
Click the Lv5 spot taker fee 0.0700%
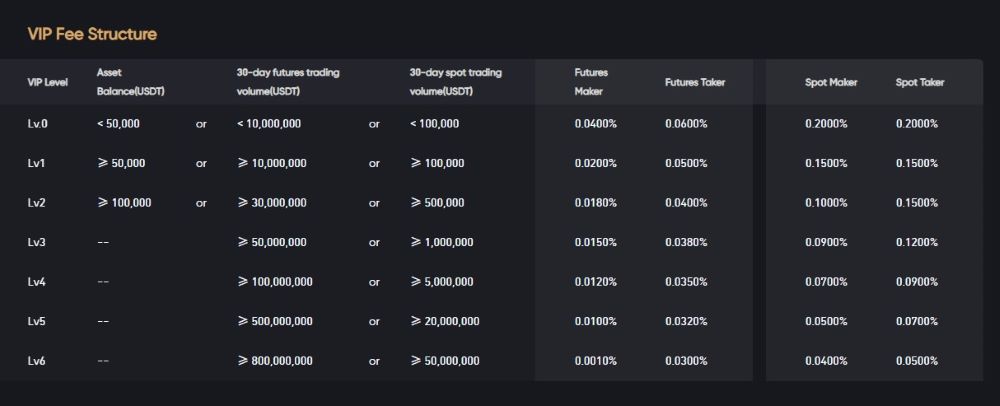tap(917, 321)
